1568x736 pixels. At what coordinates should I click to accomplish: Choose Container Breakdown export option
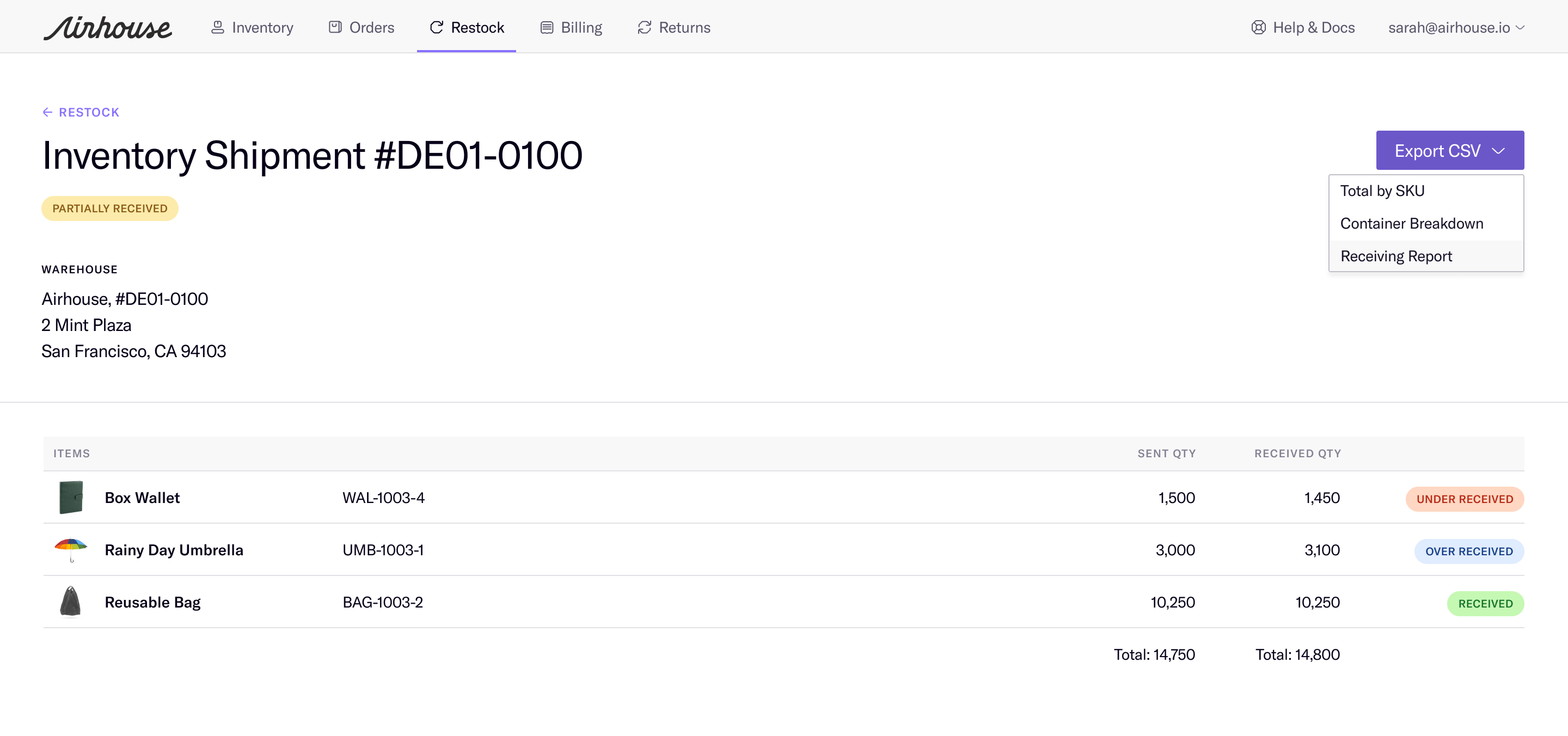click(x=1411, y=223)
